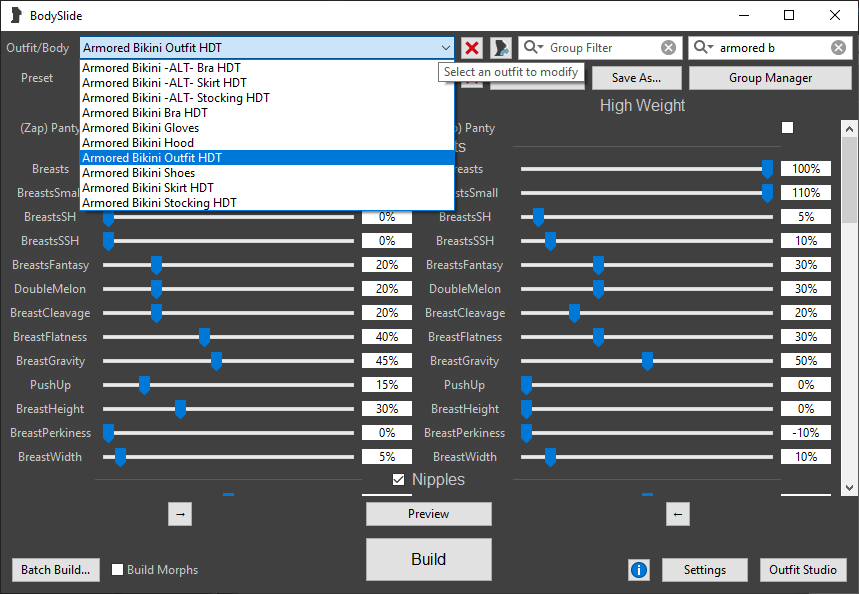Click scrollbar up arrow in slider panel
The height and width of the screenshot is (594, 859).
[x=849, y=129]
